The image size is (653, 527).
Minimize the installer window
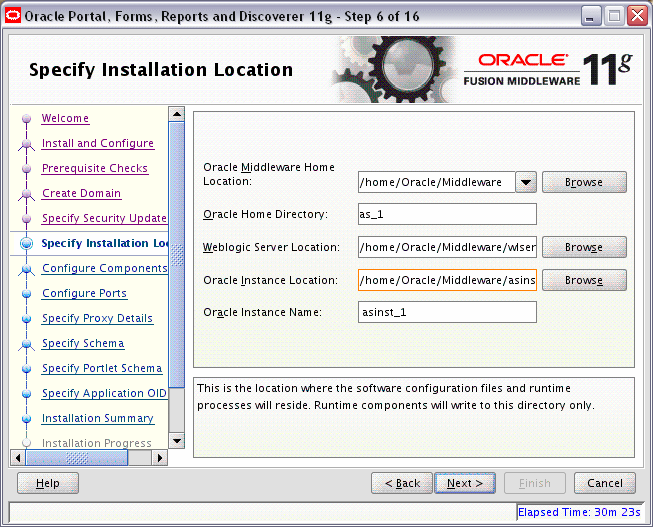pyautogui.click(x=590, y=17)
